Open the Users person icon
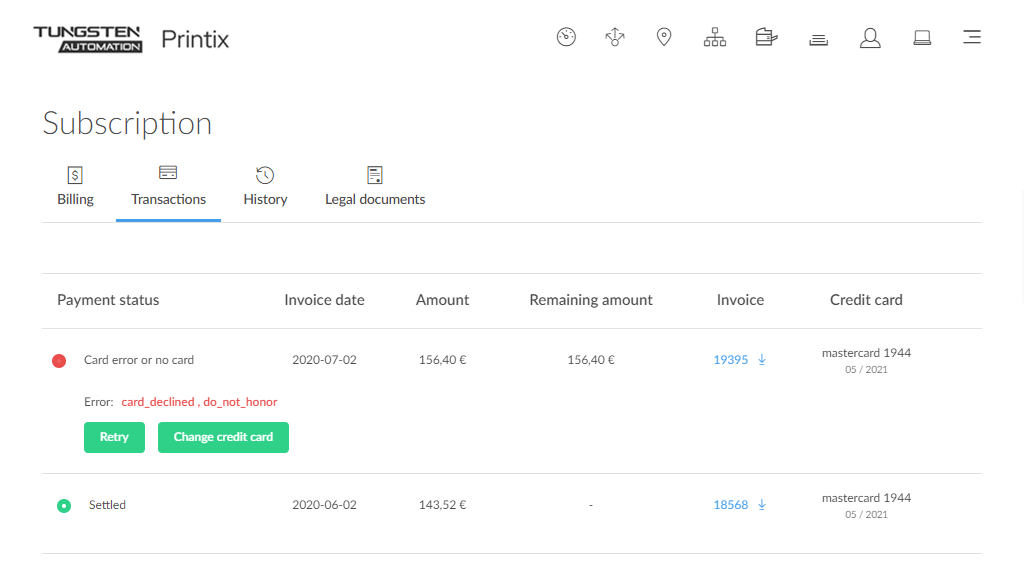 870,38
